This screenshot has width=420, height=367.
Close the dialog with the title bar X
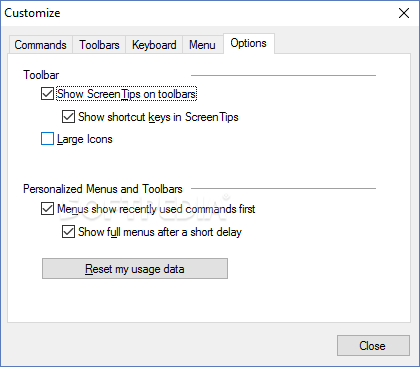(x=404, y=13)
